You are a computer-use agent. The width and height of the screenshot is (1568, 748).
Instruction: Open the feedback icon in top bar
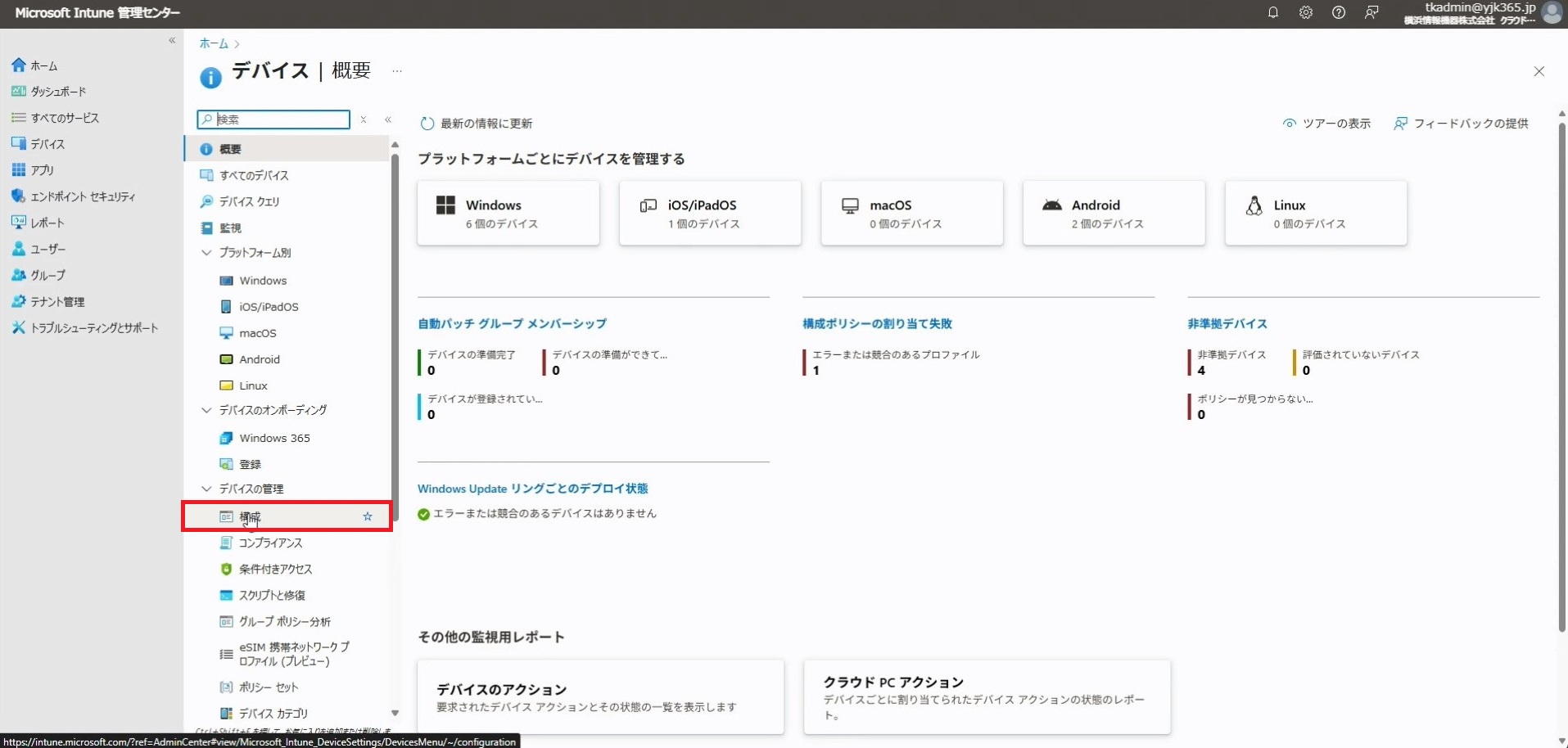coord(1371,12)
